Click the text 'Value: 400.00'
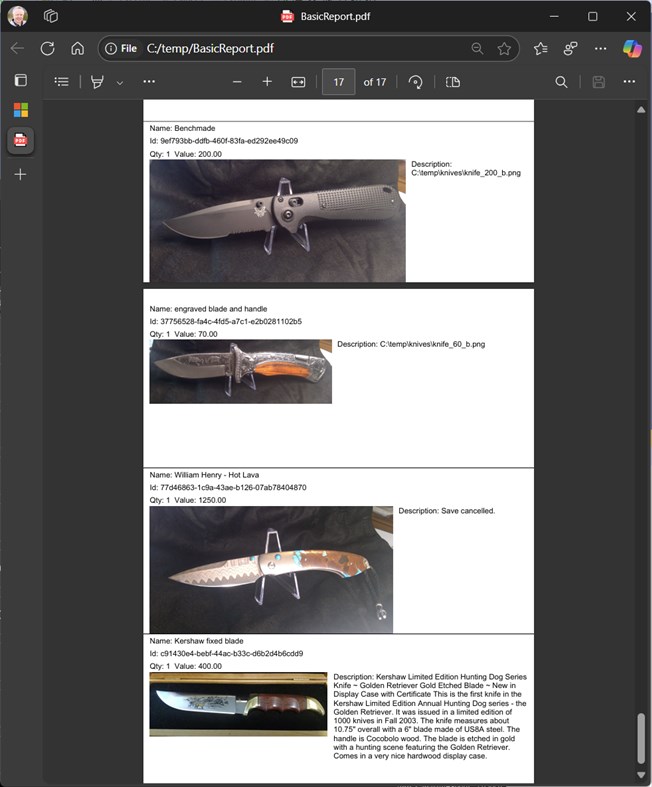Viewport: 652px width, 787px height. tap(198, 666)
